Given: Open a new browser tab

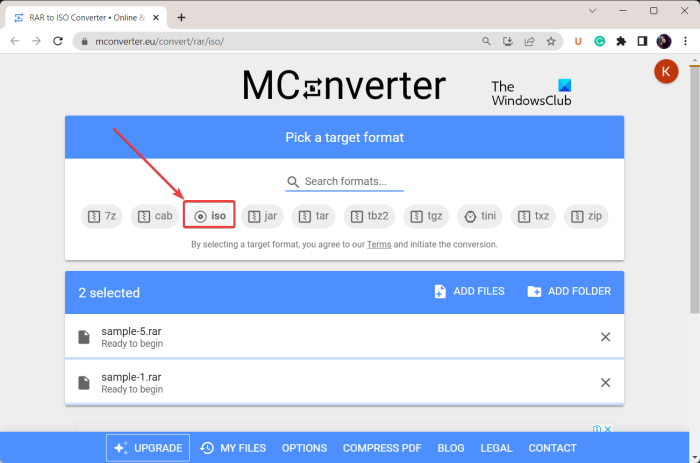Looking at the screenshot, I should click(181, 17).
